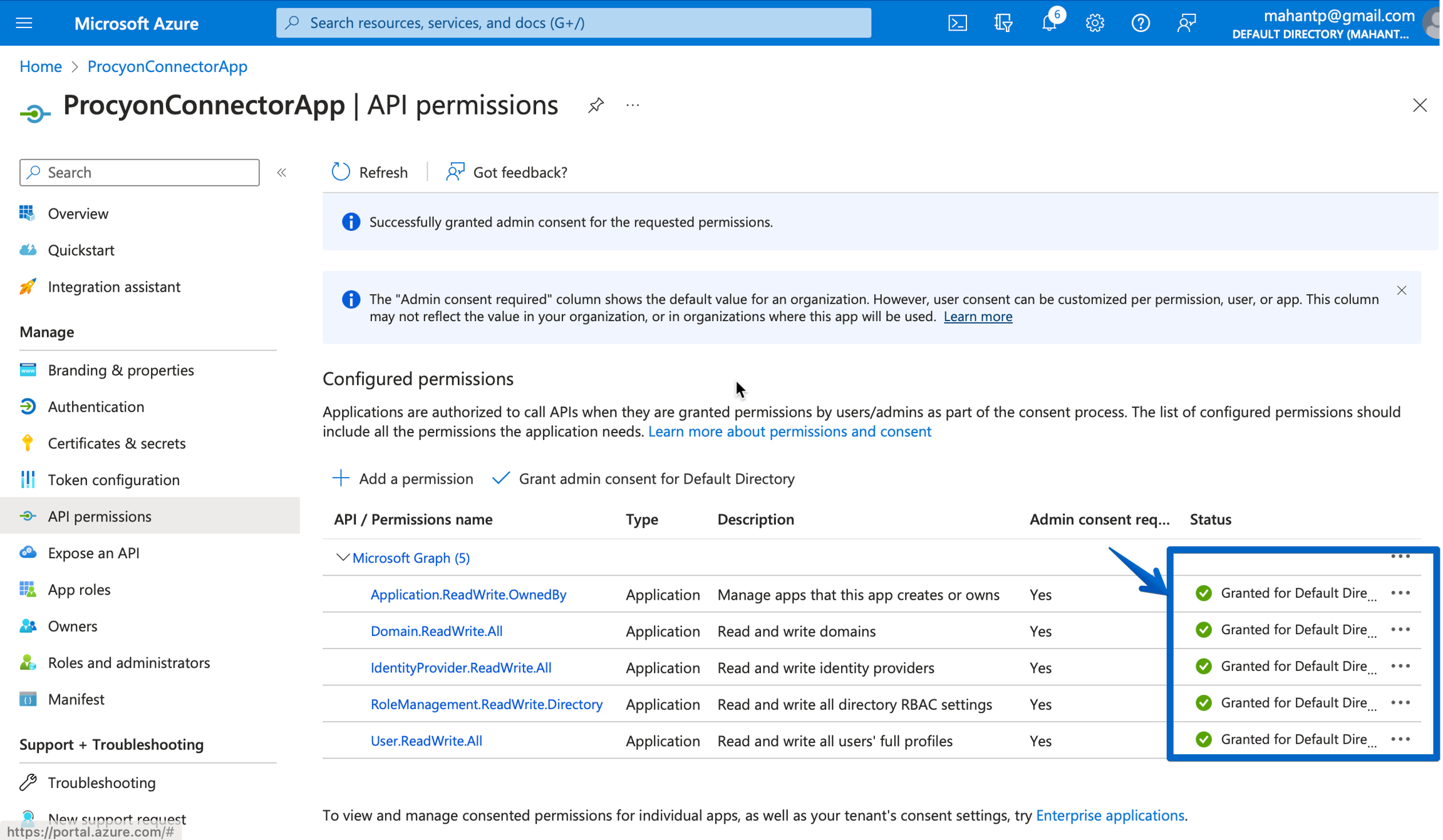
Task: Collapse the Microsoft Graph (5) permission group
Action: tap(342, 557)
